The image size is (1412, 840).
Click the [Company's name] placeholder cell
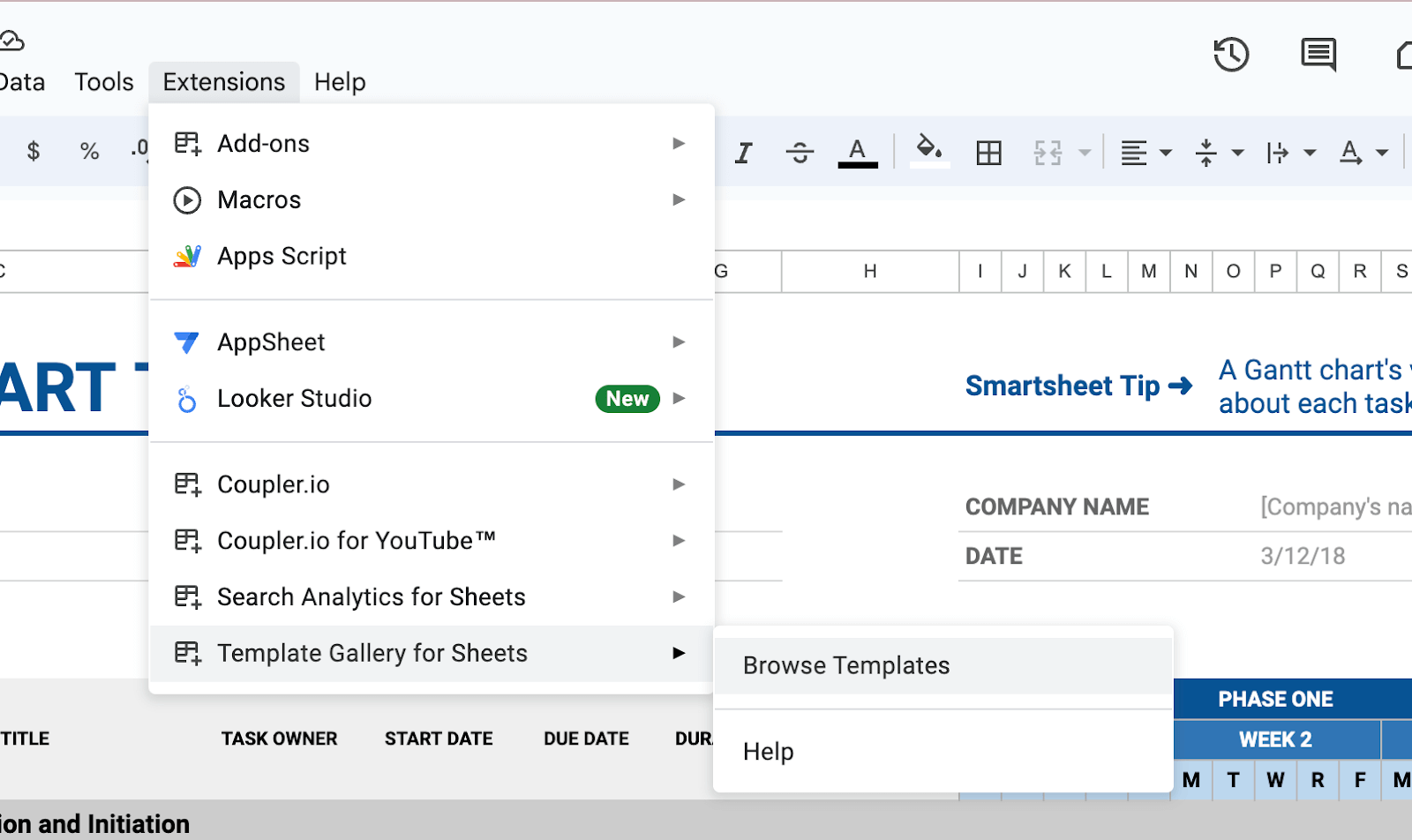click(1336, 506)
